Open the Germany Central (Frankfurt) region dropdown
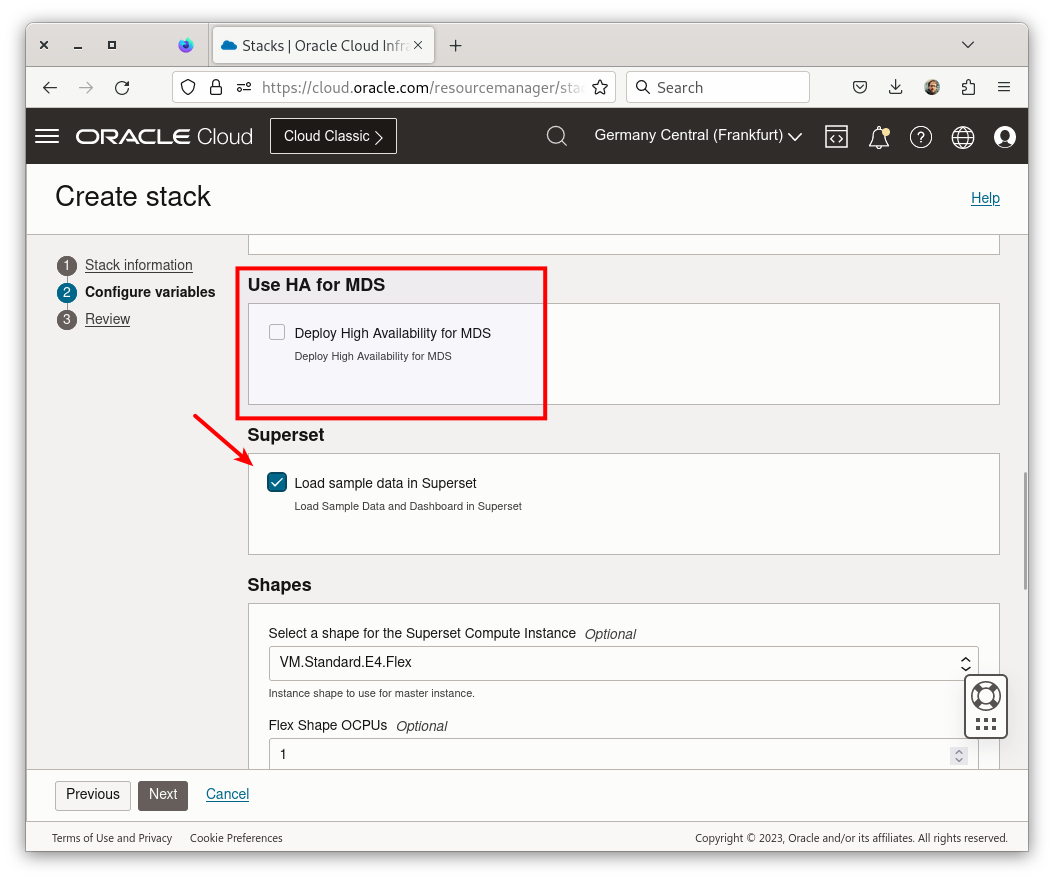 coord(697,135)
